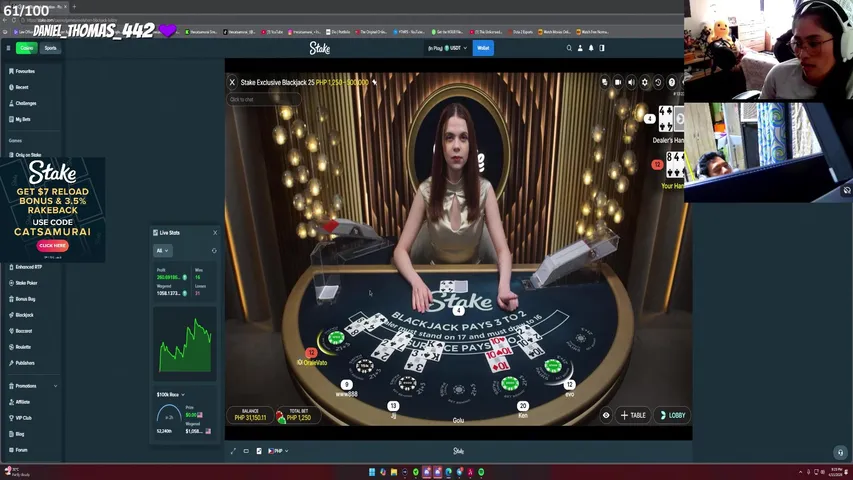Open the notifications bell
The width and height of the screenshot is (853, 480).
[x=591, y=48]
